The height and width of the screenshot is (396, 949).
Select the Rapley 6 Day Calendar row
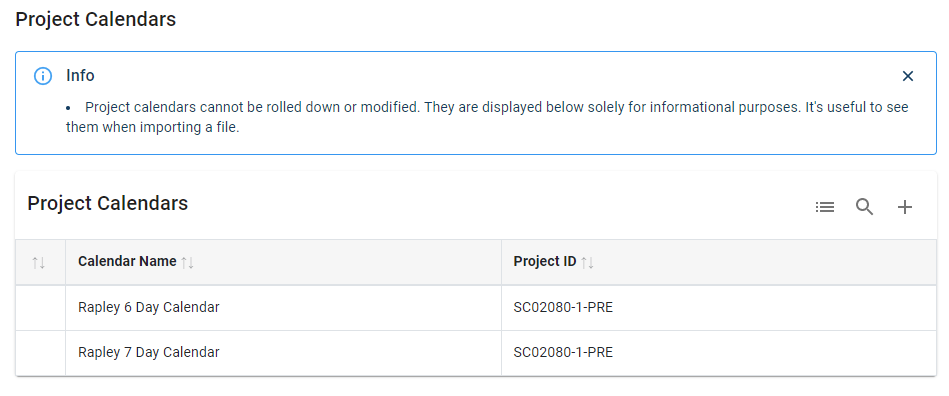point(476,308)
